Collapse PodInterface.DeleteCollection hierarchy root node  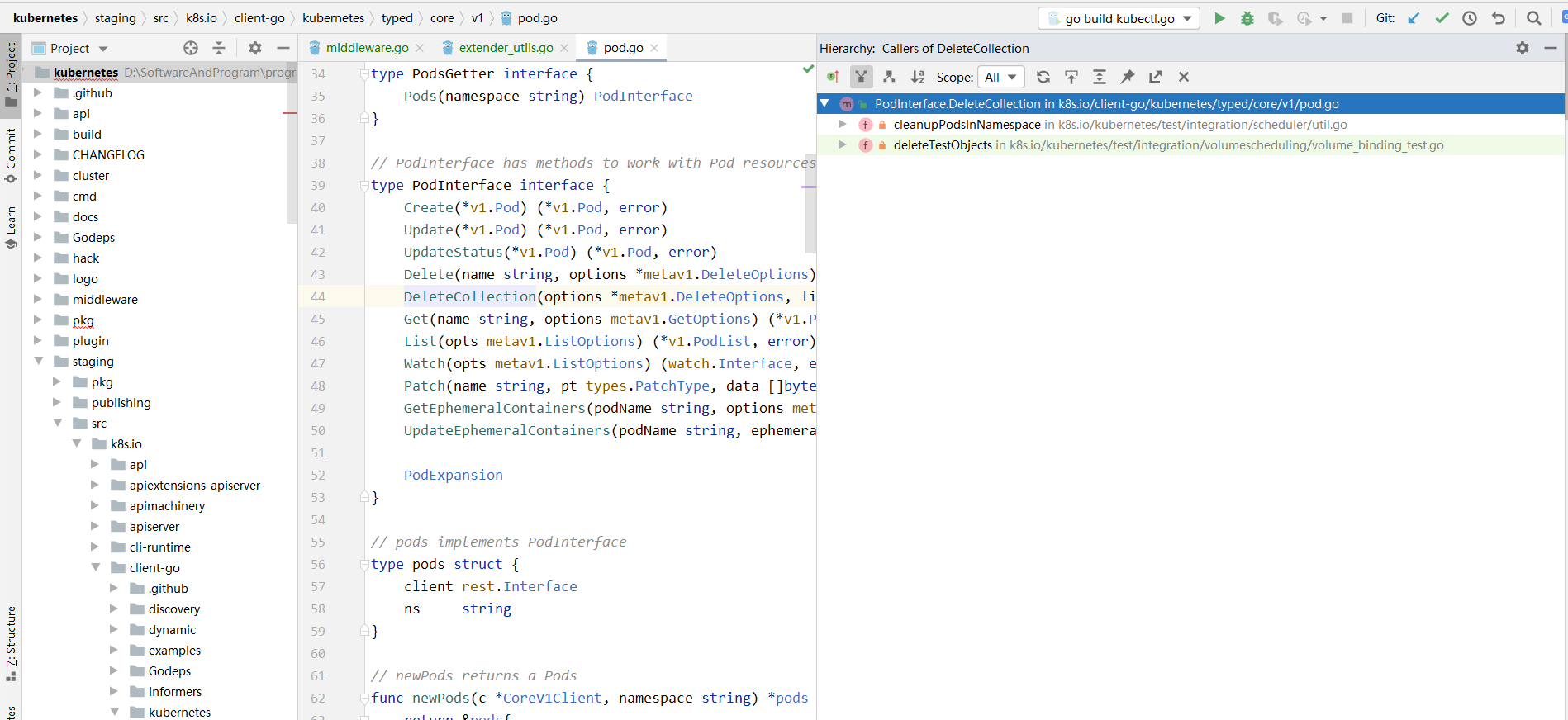point(824,103)
